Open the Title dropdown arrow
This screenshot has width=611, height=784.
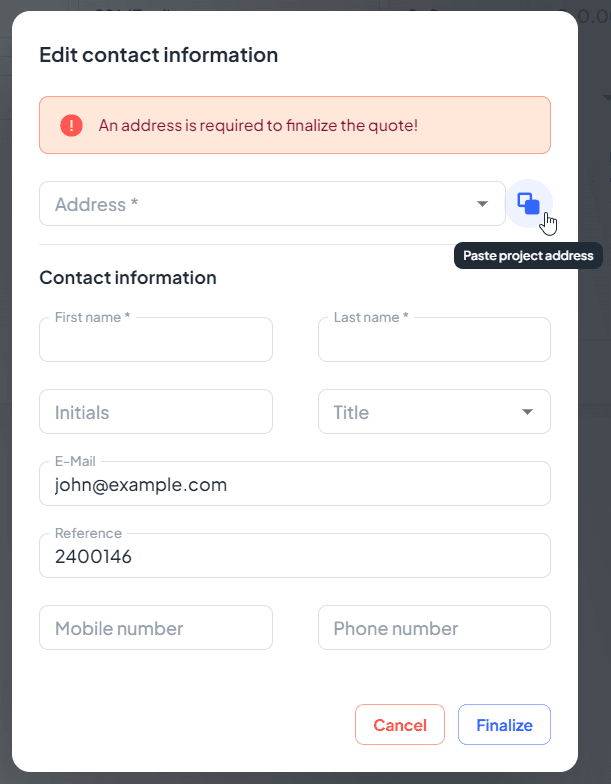pyautogui.click(x=527, y=412)
